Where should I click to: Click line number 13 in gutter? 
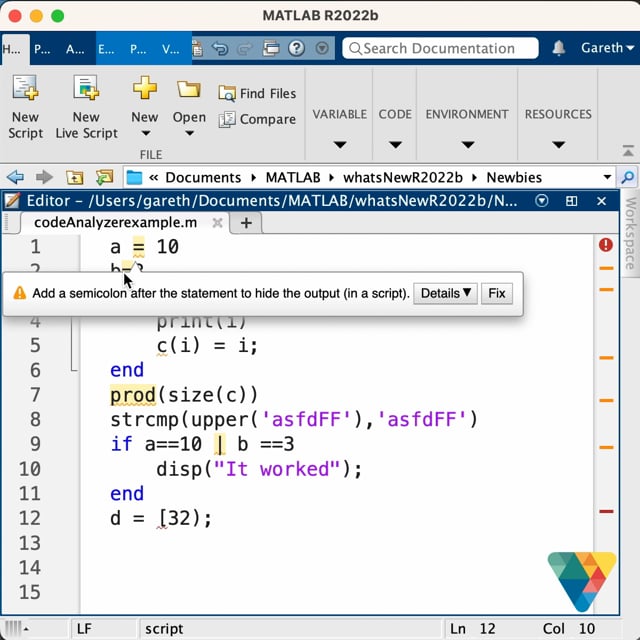[30, 543]
